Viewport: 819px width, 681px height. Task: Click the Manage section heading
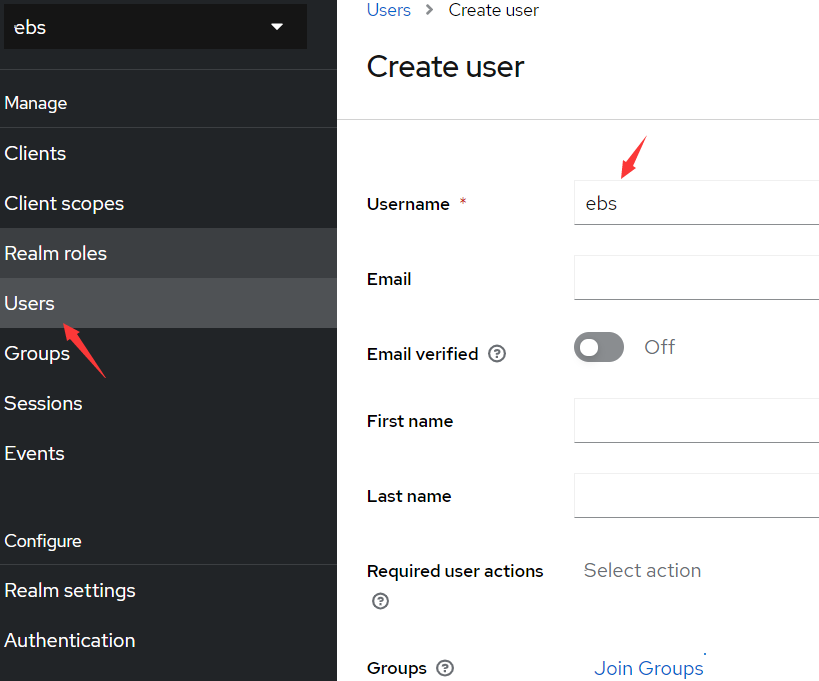36,103
